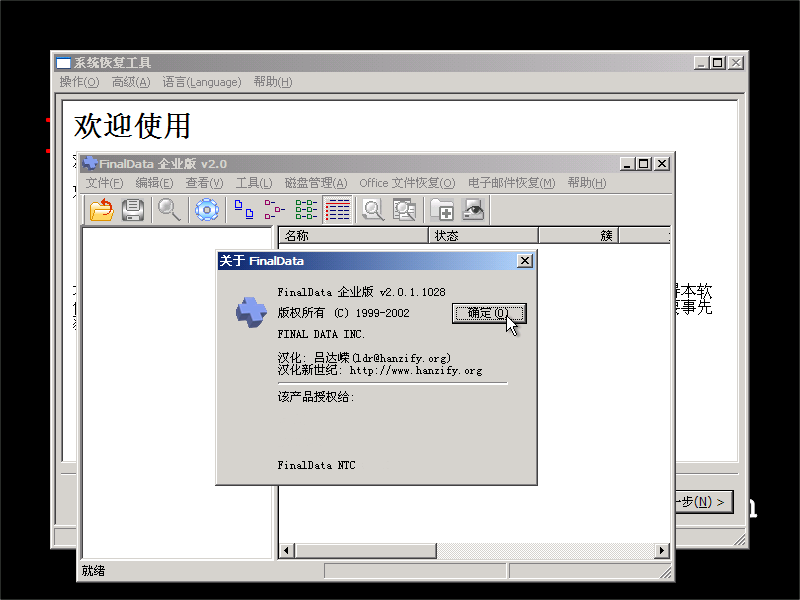800x600 pixels.
Task: Sort by the 状态 column header
Action: (x=484, y=235)
